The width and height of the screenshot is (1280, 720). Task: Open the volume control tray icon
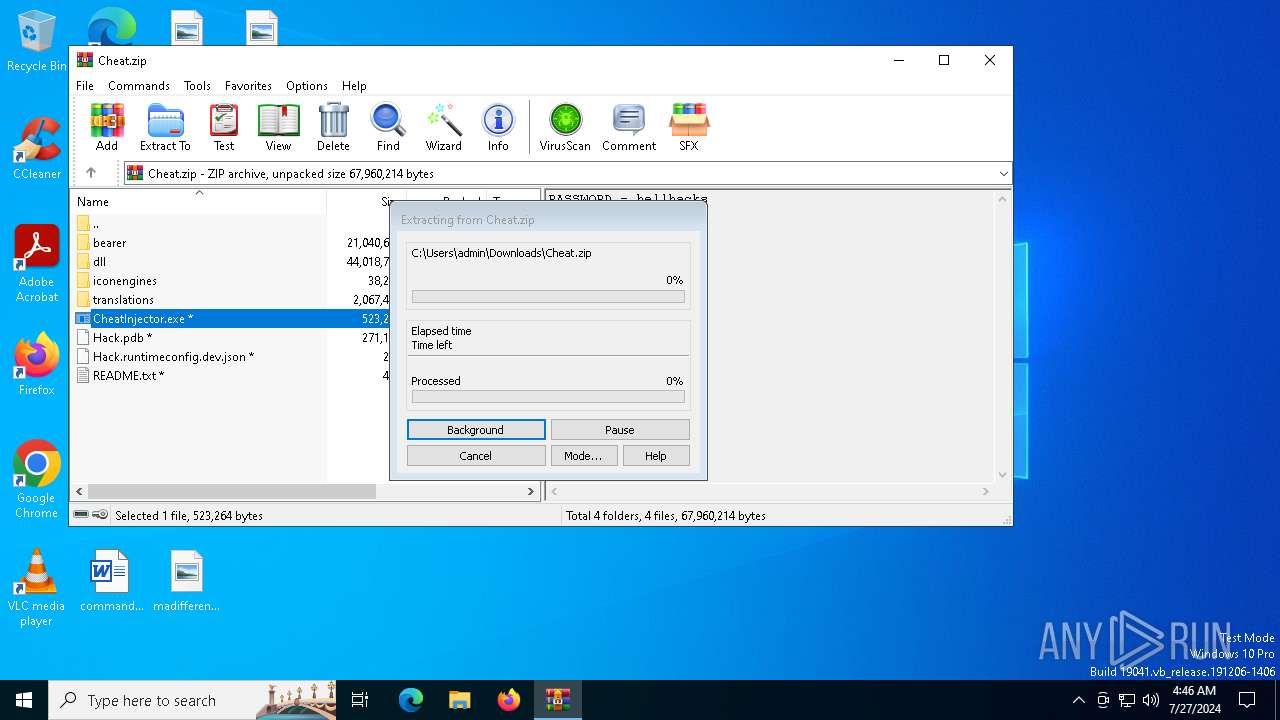1150,700
